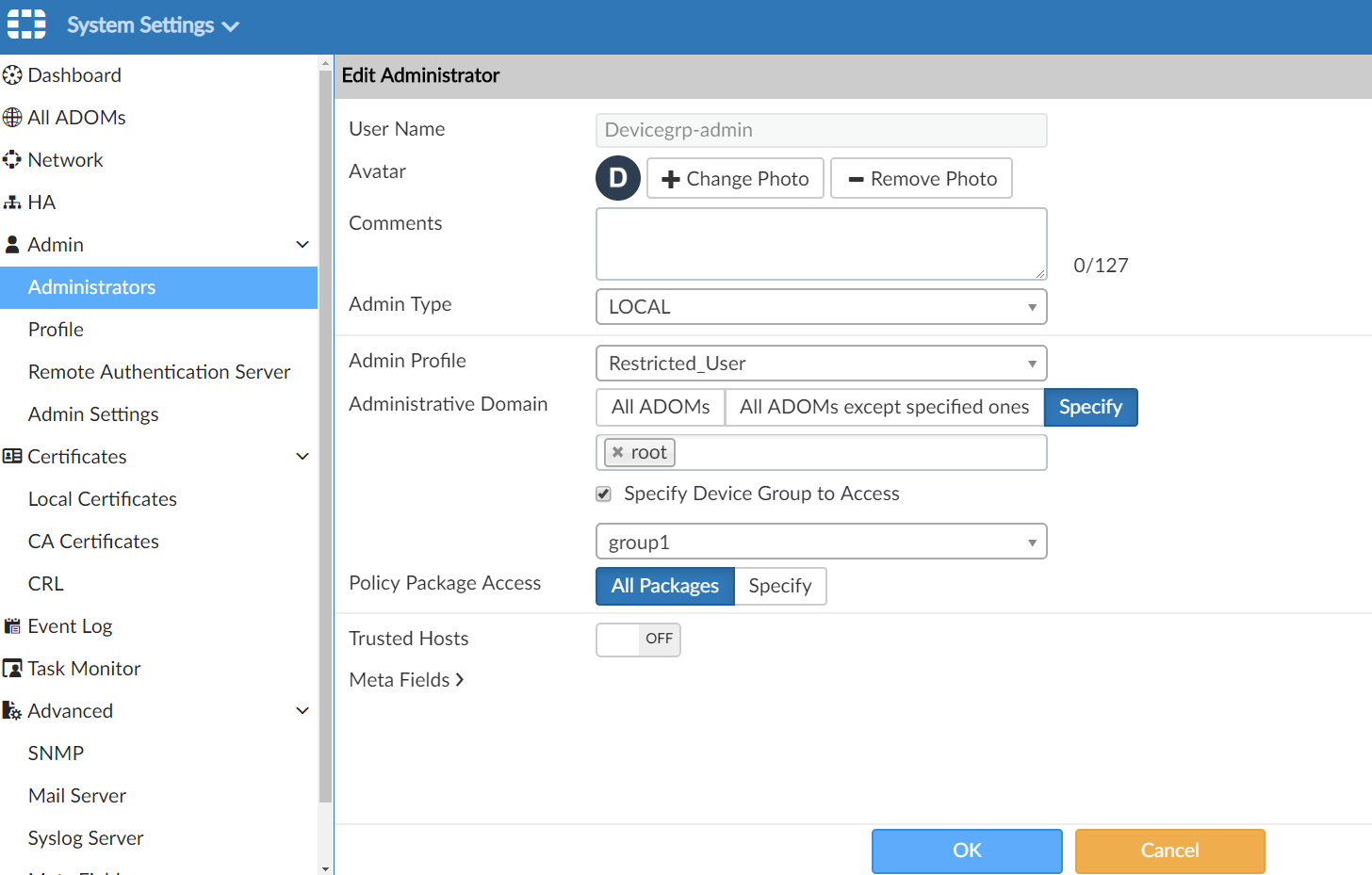Image resolution: width=1372 pixels, height=875 pixels.
Task: Expand the Meta Fields section
Action: [x=406, y=680]
